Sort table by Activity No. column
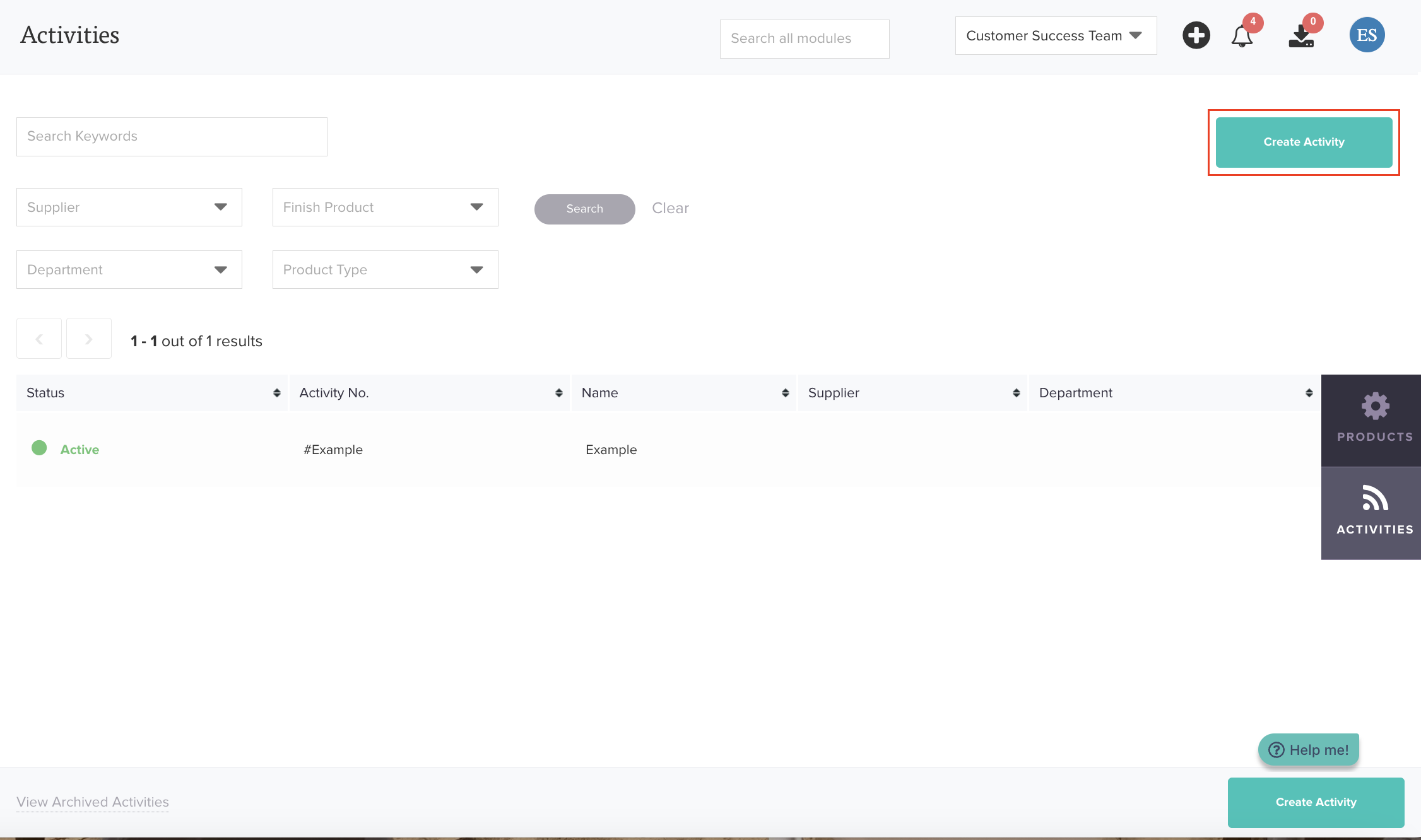1421x840 pixels. coord(558,393)
